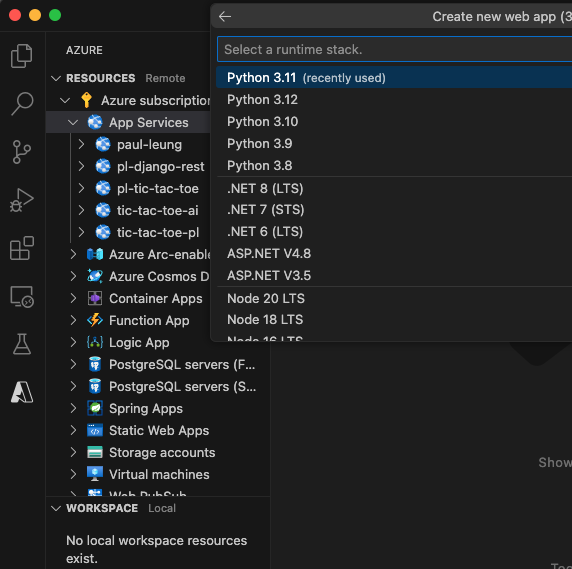
Task: Select Python 3.11 runtime stack
Action: point(394,77)
